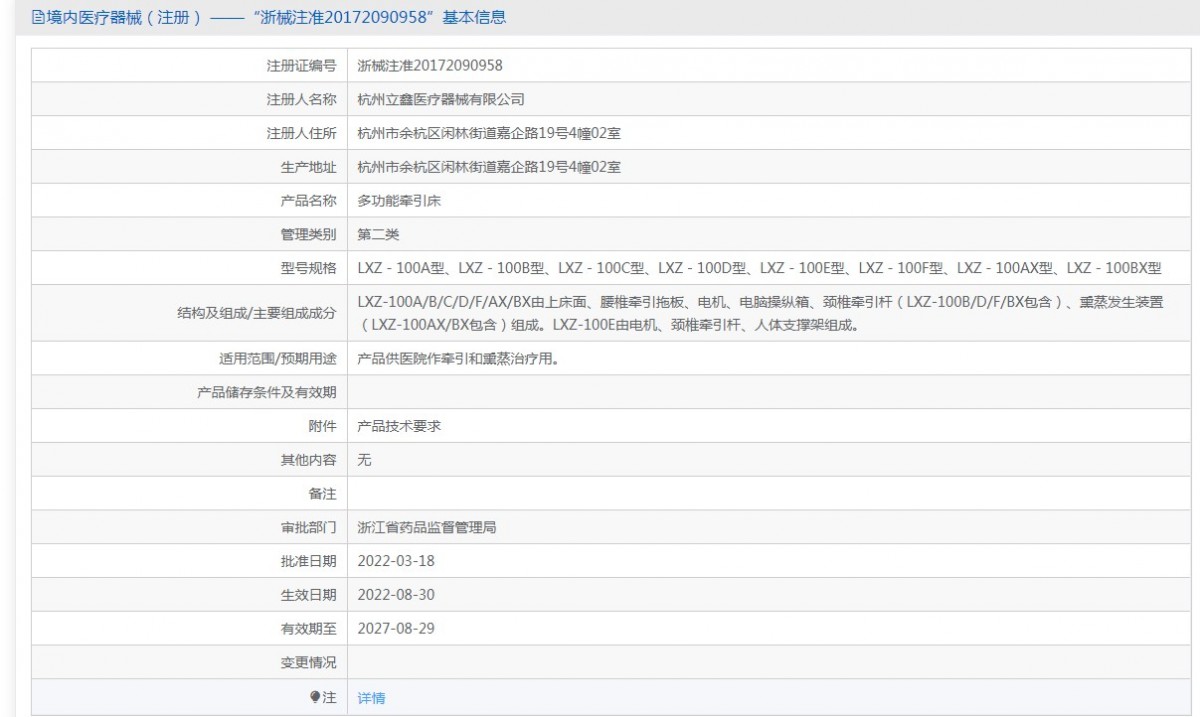Select the 其他内容 label
Image resolution: width=1200 pixels, height=717 pixels.
(x=308, y=460)
